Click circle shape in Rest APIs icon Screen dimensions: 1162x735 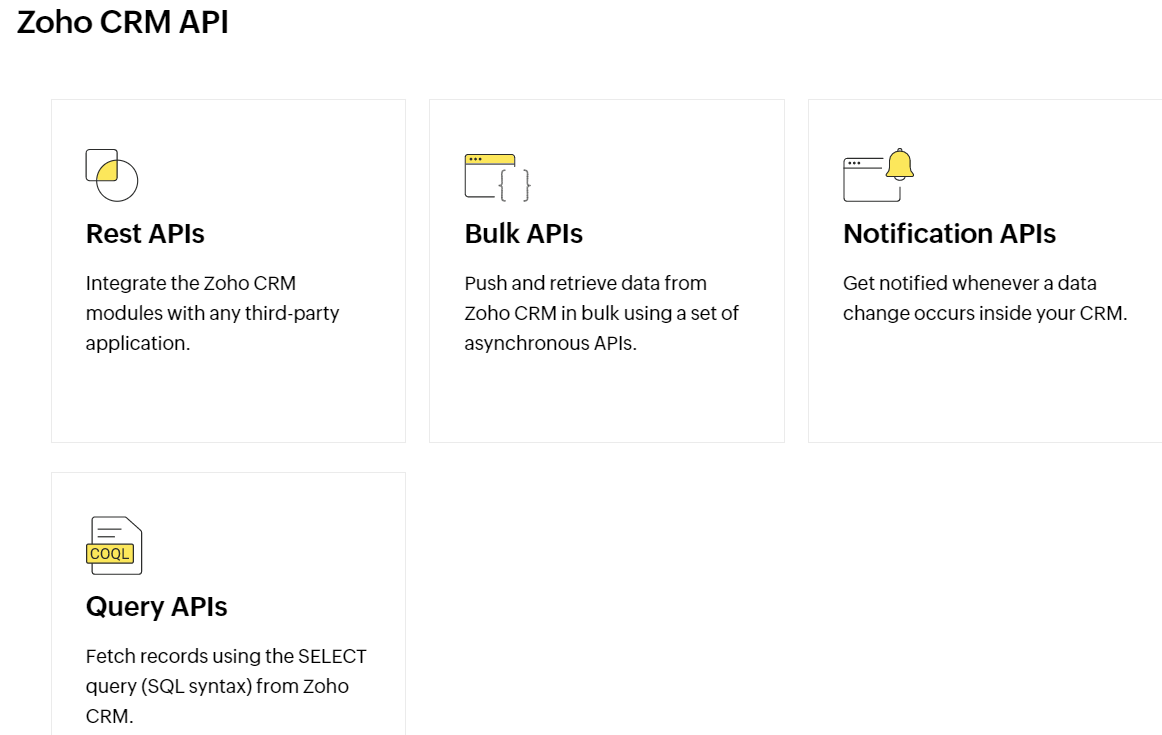pos(118,181)
